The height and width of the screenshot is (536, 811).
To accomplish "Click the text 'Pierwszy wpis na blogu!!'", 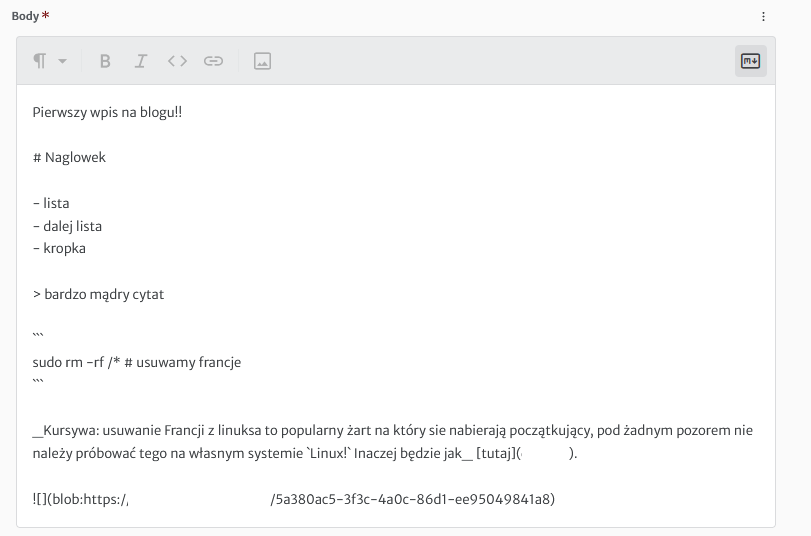I will pyautogui.click(x=107, y=112).
